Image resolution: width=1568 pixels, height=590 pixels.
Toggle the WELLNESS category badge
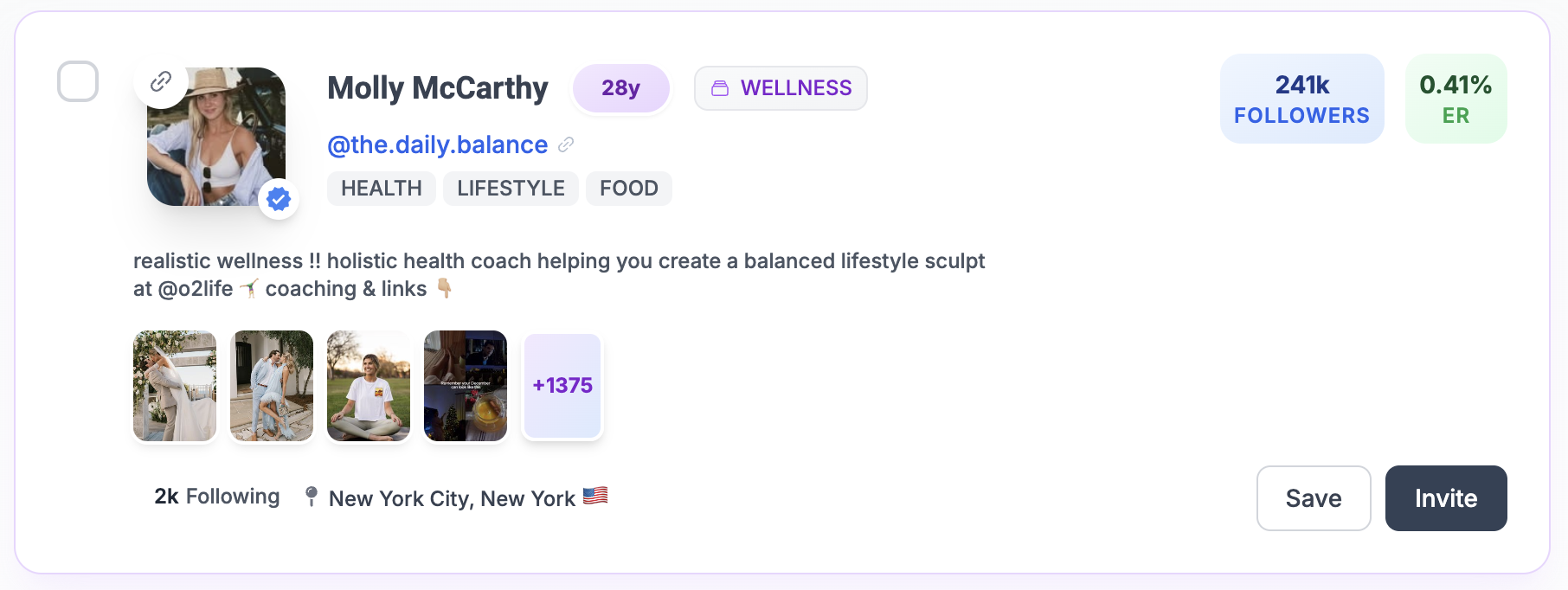tap(781, 87)
